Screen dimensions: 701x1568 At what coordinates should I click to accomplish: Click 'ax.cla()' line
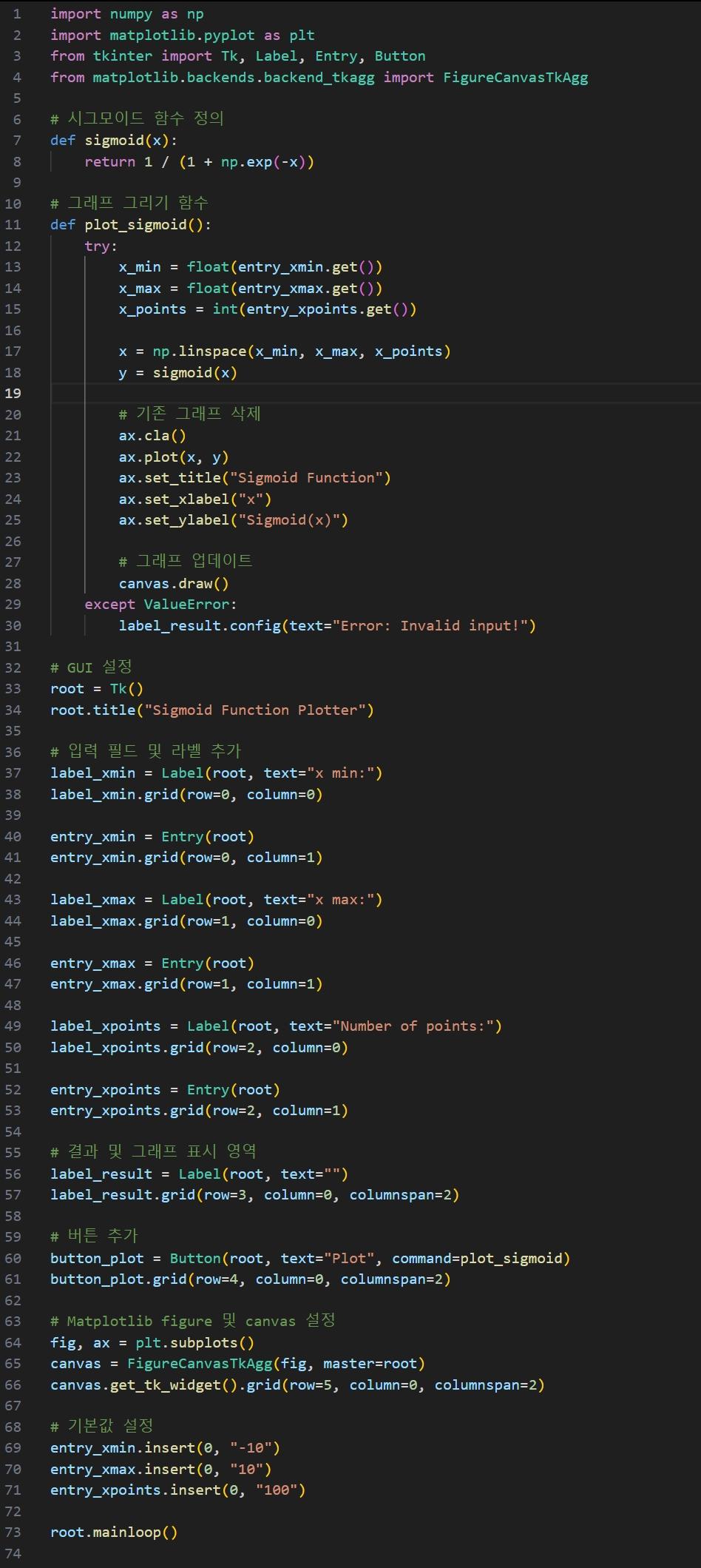point(152,436)
